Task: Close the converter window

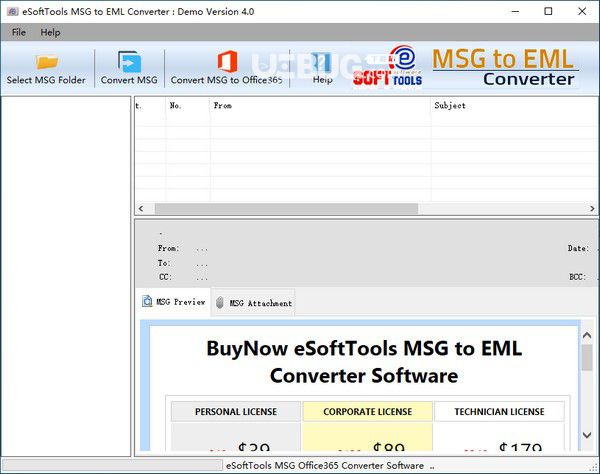Action: (582, 11)
